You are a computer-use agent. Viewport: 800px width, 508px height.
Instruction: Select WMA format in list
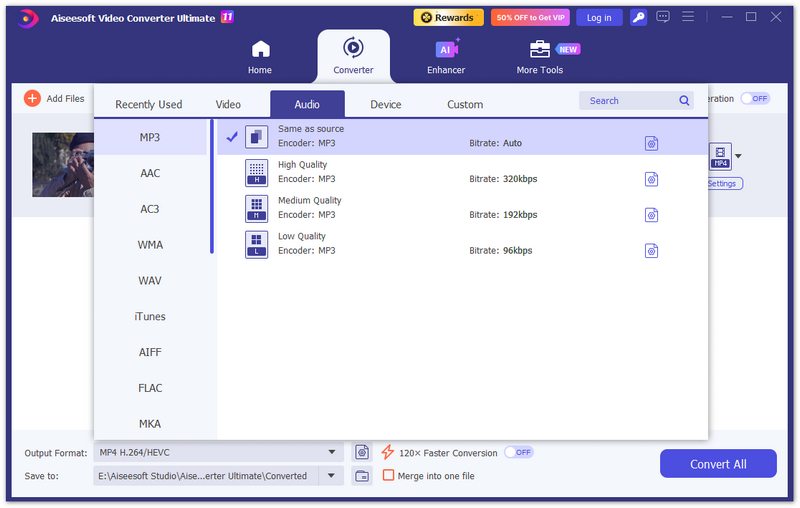(150, 244)
